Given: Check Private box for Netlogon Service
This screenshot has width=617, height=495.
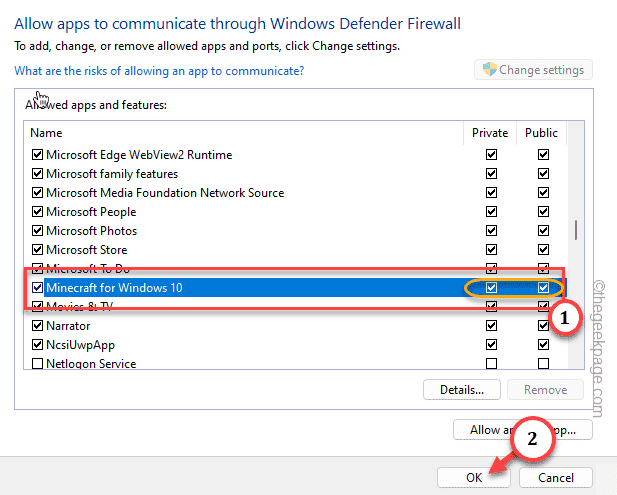Looking at the screenshot, I should [x=491, y=364].
